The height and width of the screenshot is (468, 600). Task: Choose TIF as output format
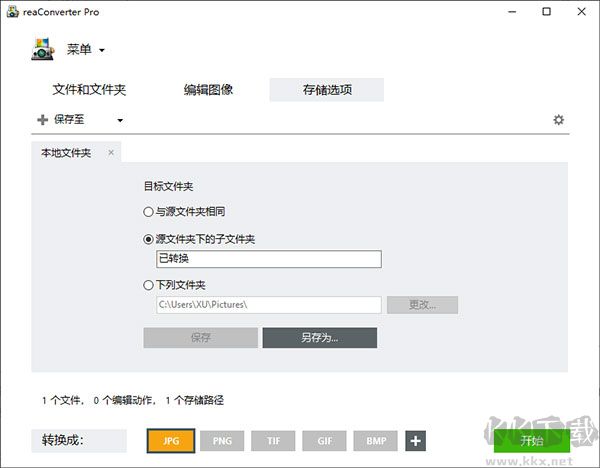pos(273,441)
